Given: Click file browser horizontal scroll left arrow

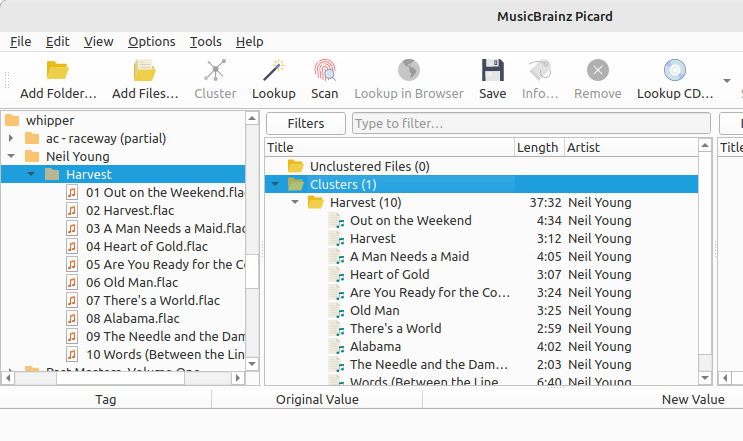Looking at the screenshot, I should coord(8,378).
